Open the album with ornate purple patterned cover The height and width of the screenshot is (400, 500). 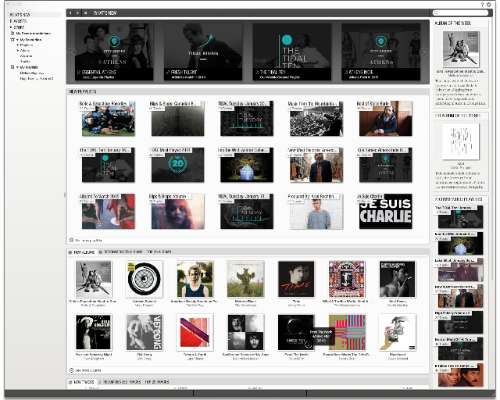347,279
